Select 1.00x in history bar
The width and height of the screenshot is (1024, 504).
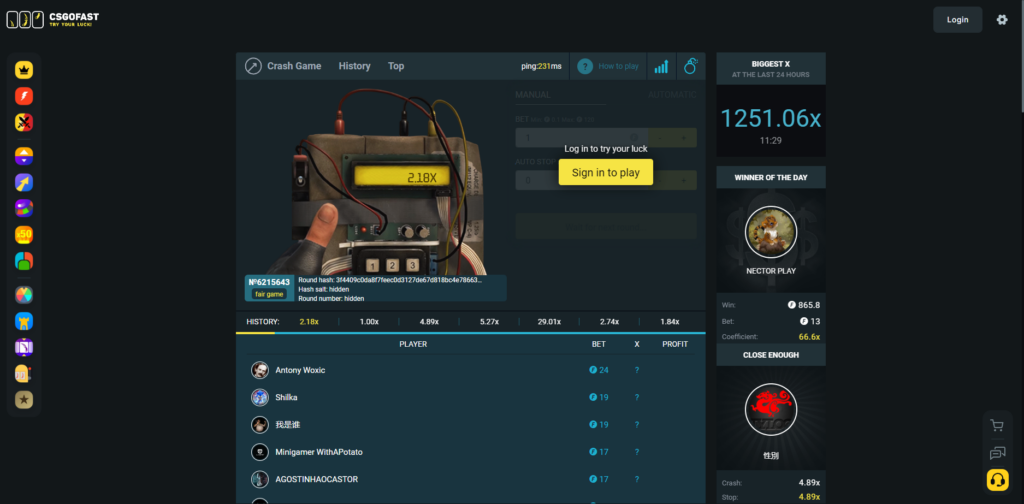369,322
